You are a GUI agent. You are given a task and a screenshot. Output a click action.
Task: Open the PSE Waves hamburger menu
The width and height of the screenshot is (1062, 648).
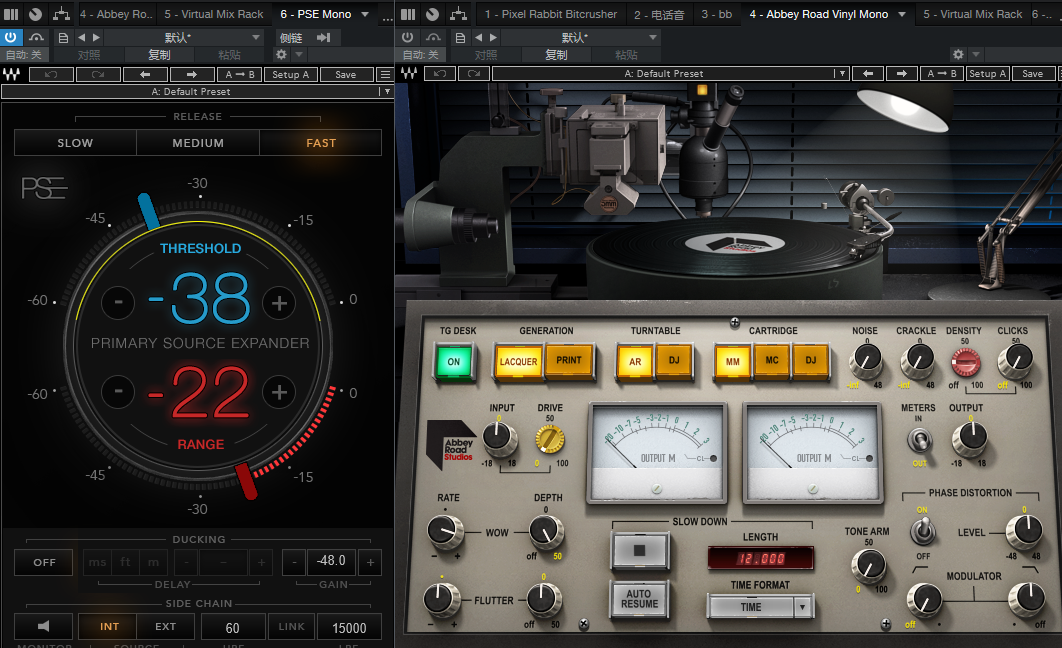(x=385, y=75)
